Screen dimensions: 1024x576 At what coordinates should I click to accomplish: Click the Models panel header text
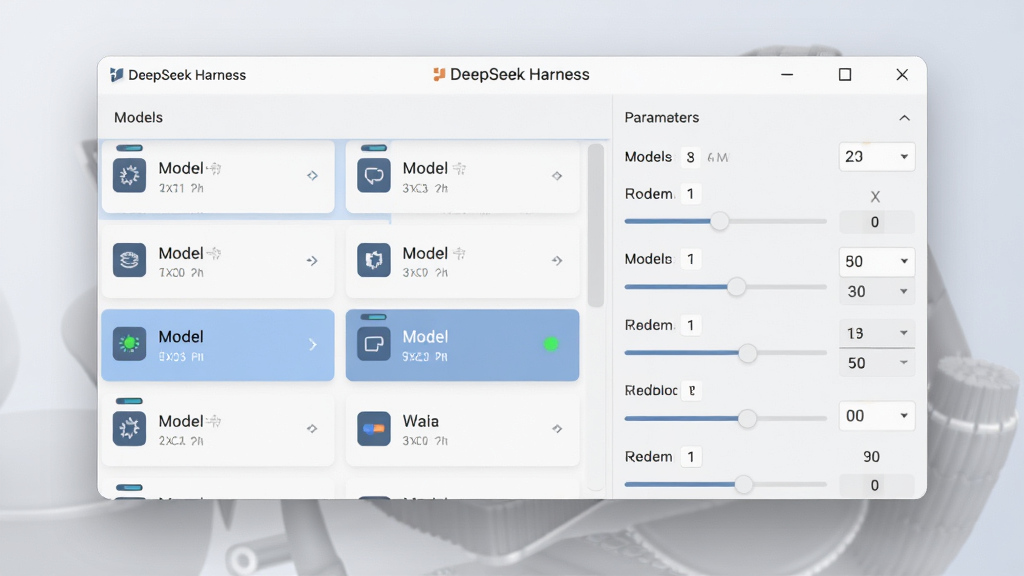point(138,118)
